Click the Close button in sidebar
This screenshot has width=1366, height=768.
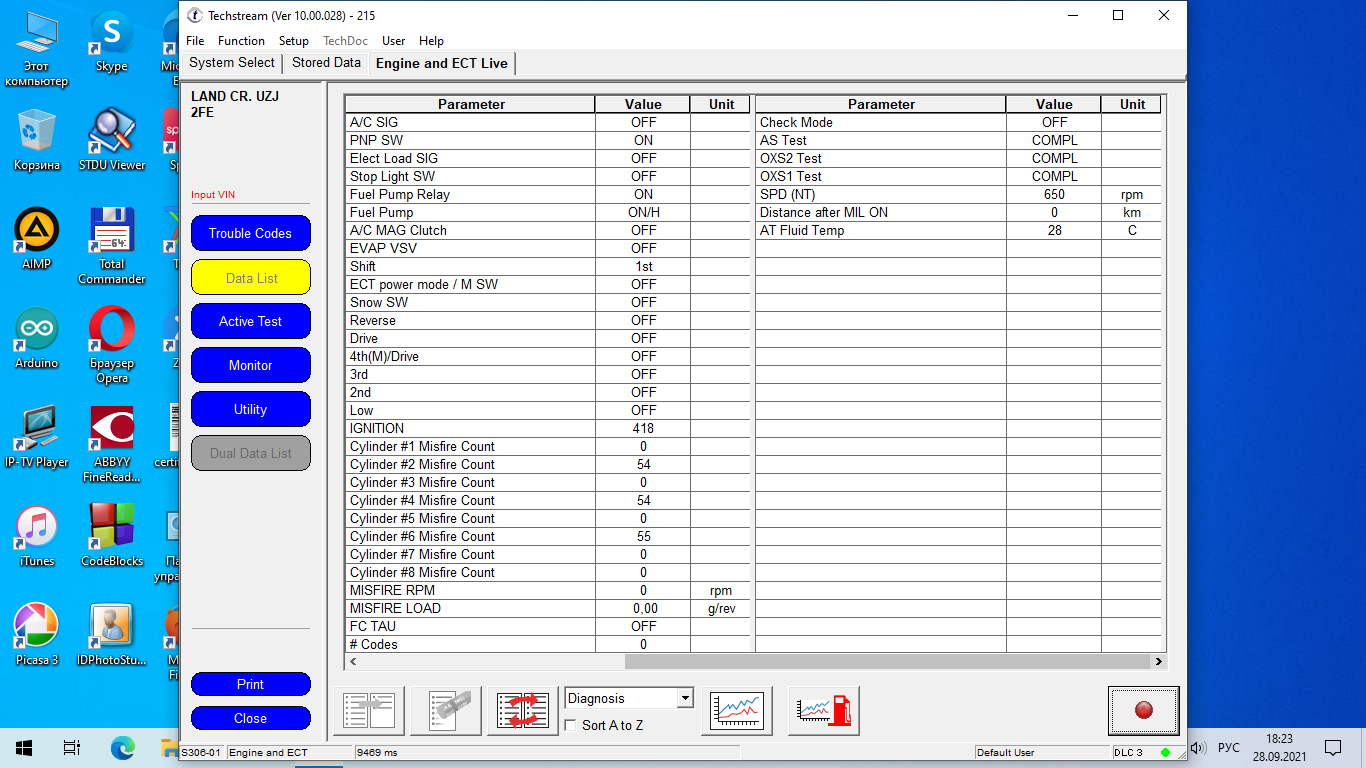[x=250, y=718]
